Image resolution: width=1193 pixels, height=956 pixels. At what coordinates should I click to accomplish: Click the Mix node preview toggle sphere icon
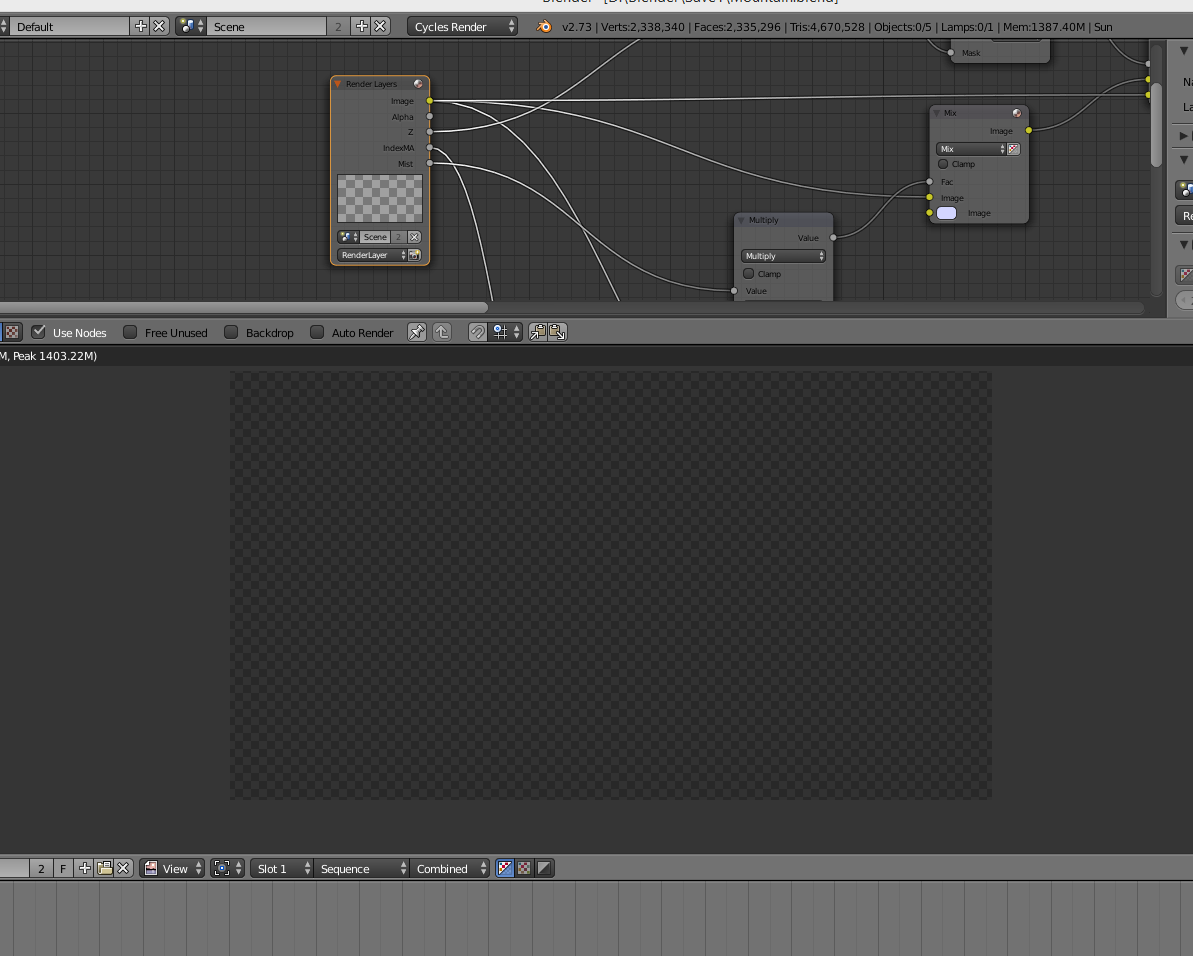point(1016,113)
